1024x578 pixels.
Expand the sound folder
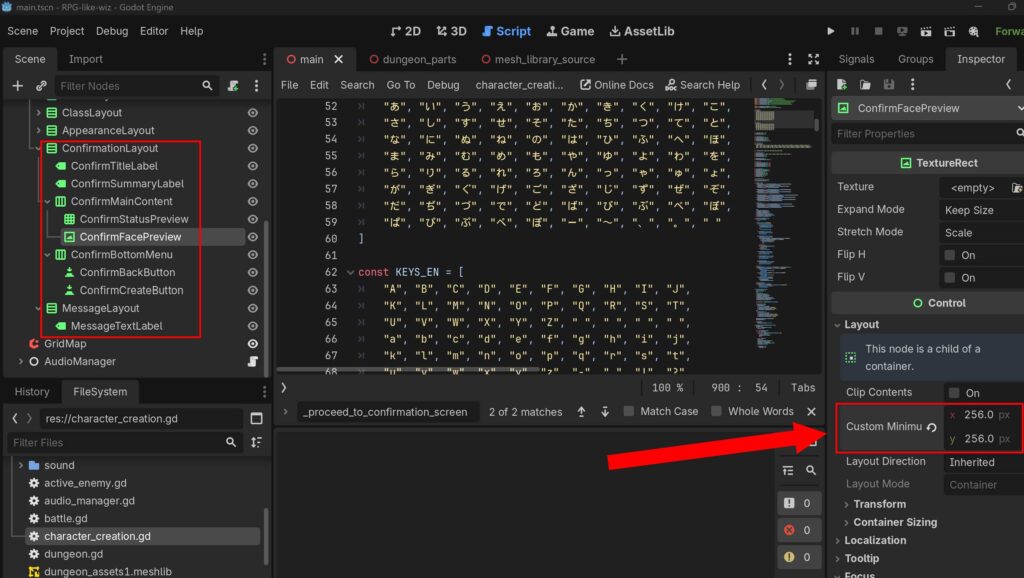21,465
